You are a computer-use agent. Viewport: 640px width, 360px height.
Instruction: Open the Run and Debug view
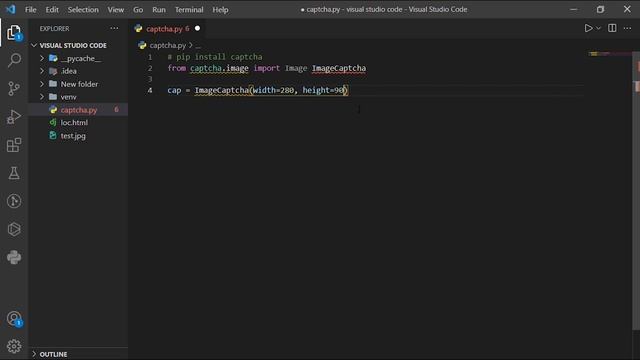14,117
